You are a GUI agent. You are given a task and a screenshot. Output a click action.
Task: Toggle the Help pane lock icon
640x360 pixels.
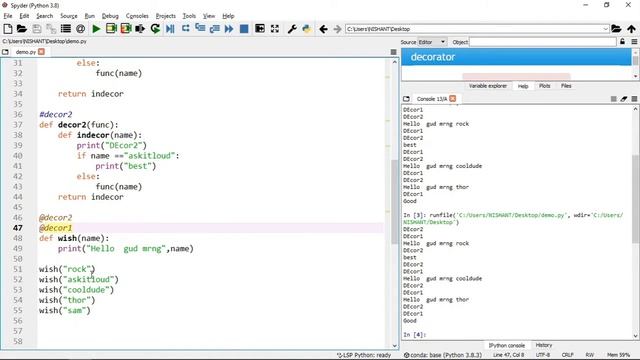(622, 42)
